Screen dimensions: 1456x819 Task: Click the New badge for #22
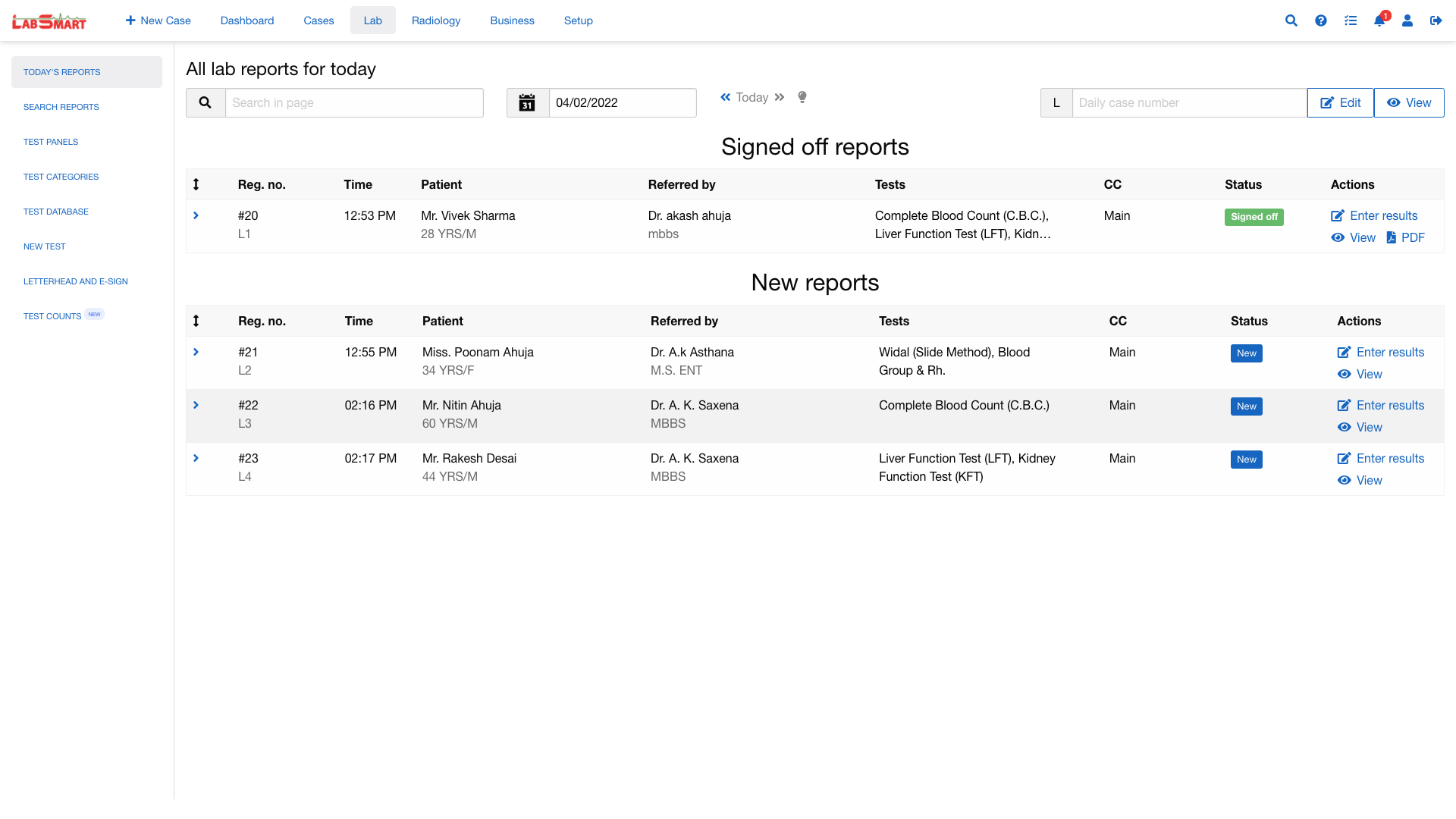coord(1247,406)
